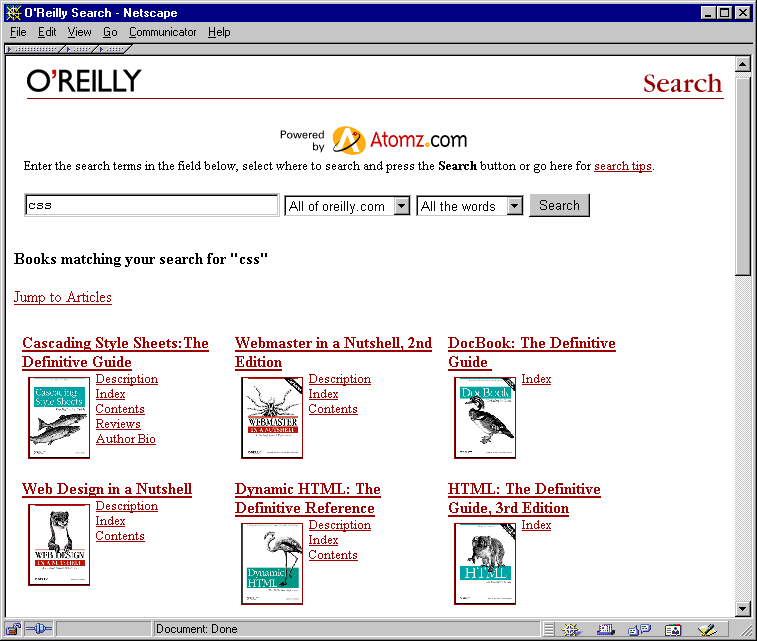Open Index link under HTML: The Definitive Guide
This screenshot has width=757, height=641.
pyautogui.click(x=536, y=525)
